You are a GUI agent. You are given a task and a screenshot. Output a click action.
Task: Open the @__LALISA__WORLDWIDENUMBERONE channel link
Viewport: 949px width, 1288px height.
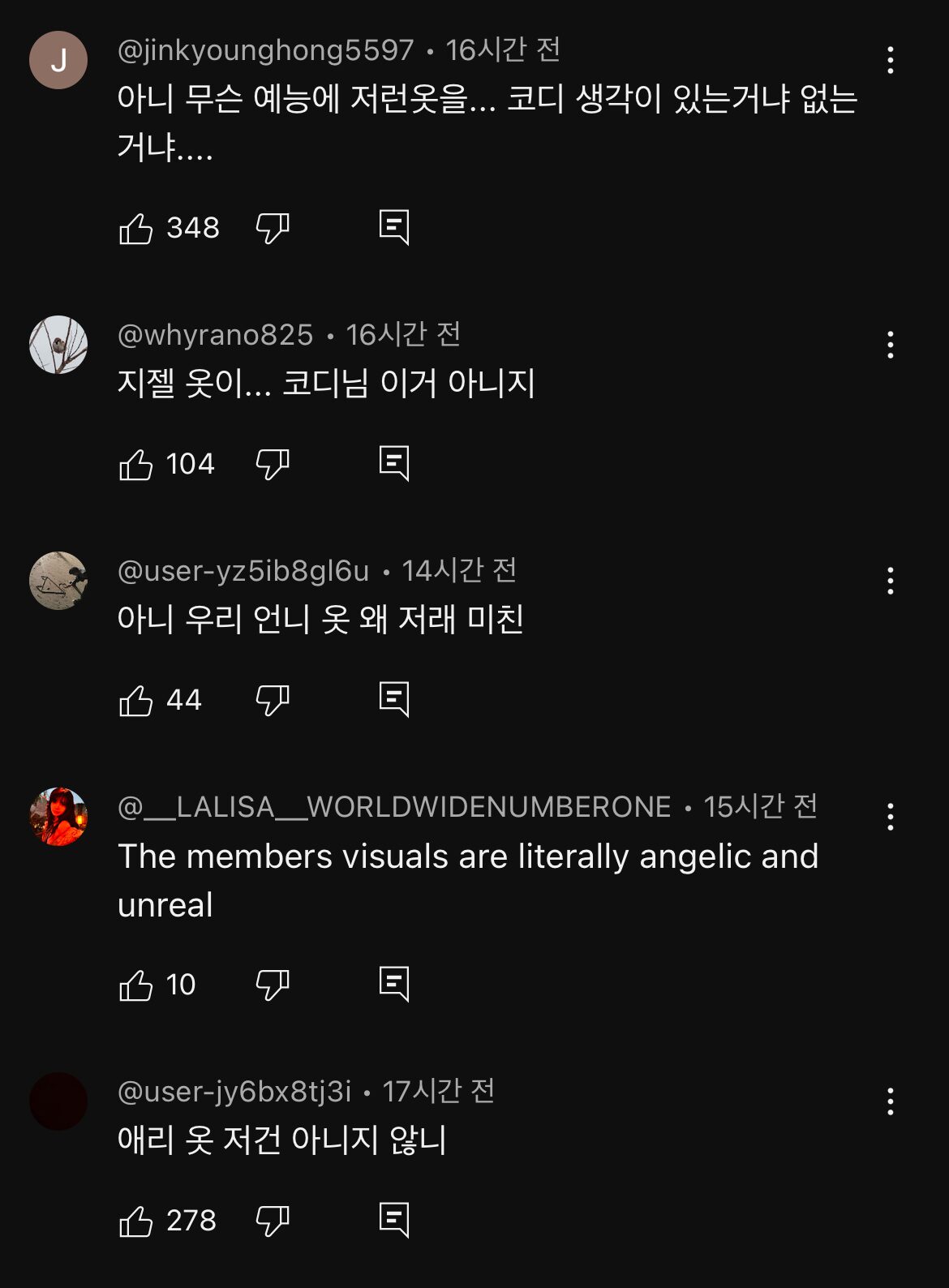[x=395, y=807]
